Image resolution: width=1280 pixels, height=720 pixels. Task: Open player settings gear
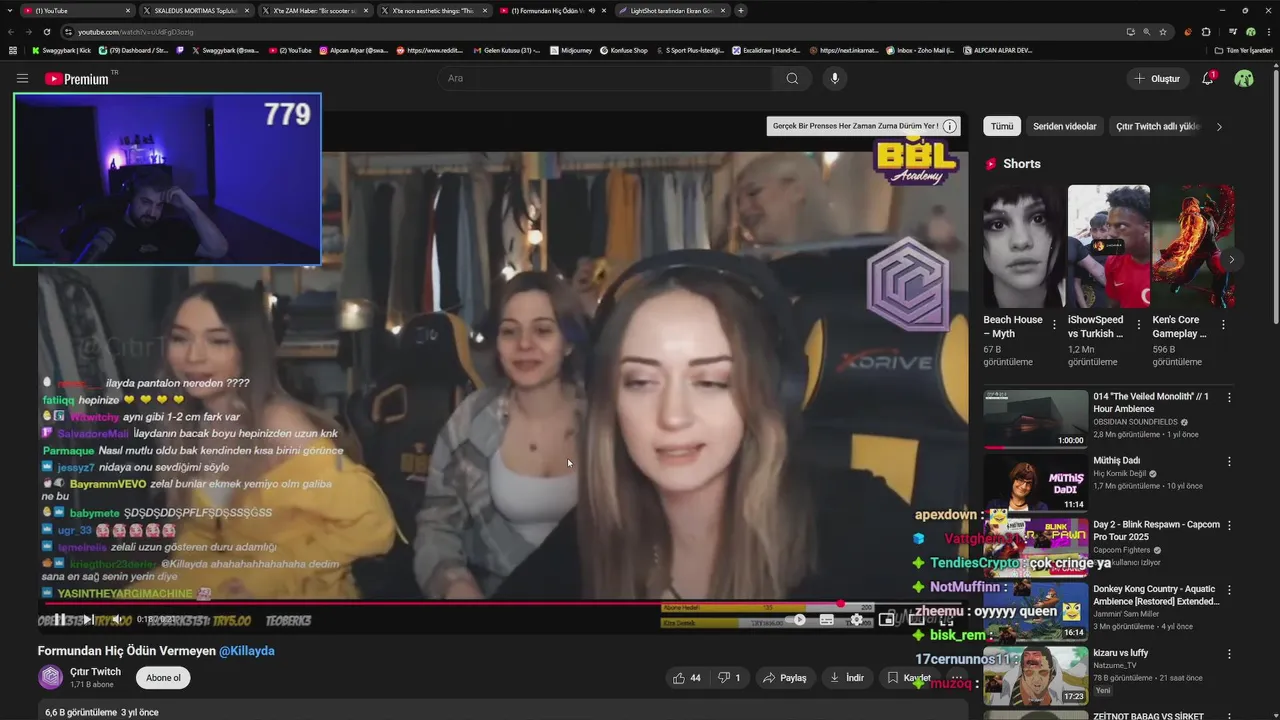pos(857,620)
